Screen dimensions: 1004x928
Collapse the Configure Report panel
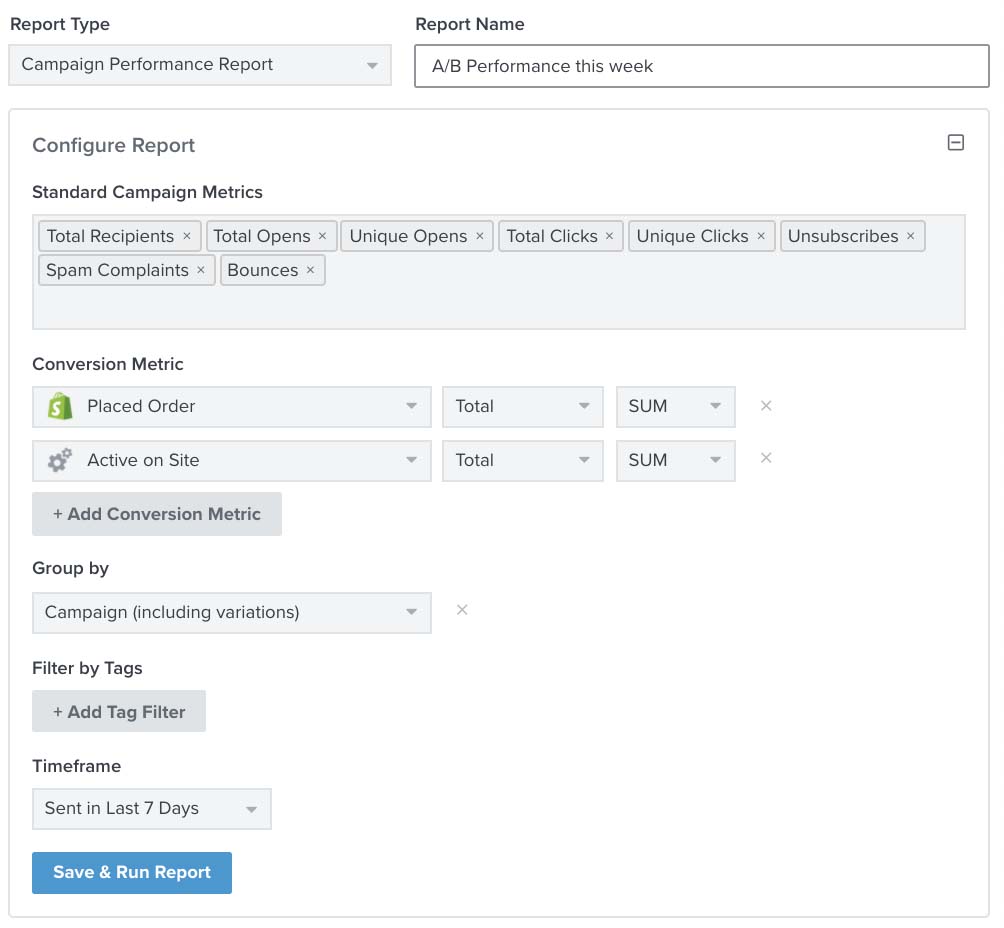click(955, 143)
